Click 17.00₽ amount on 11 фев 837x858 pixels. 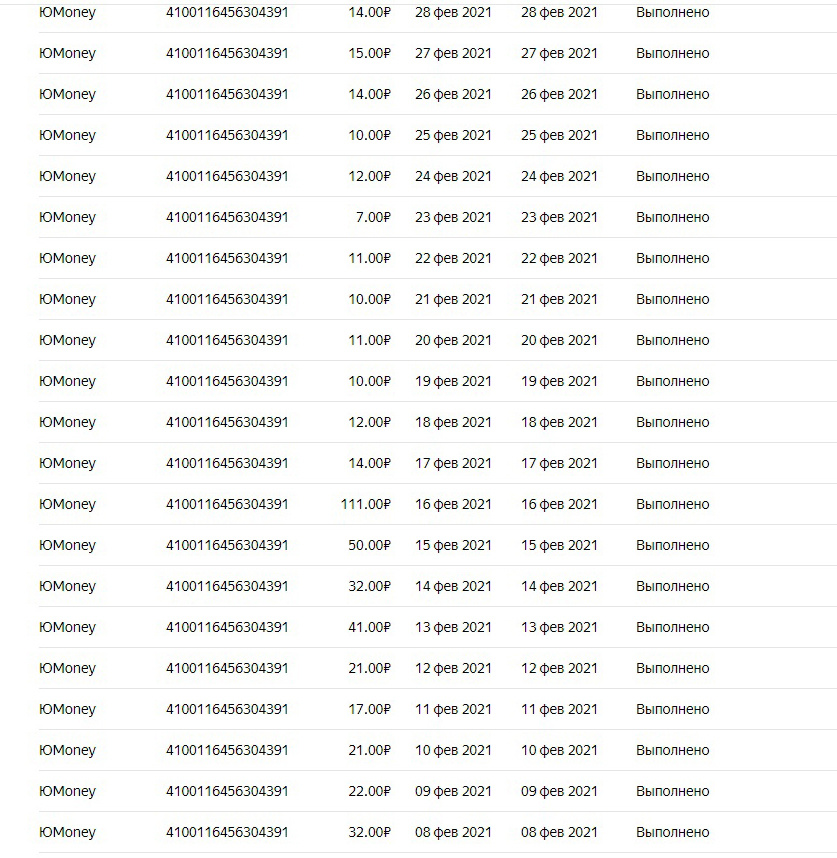tap(369, 709)
